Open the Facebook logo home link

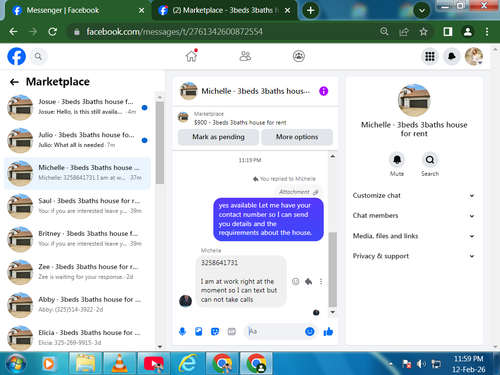point(16,56)
